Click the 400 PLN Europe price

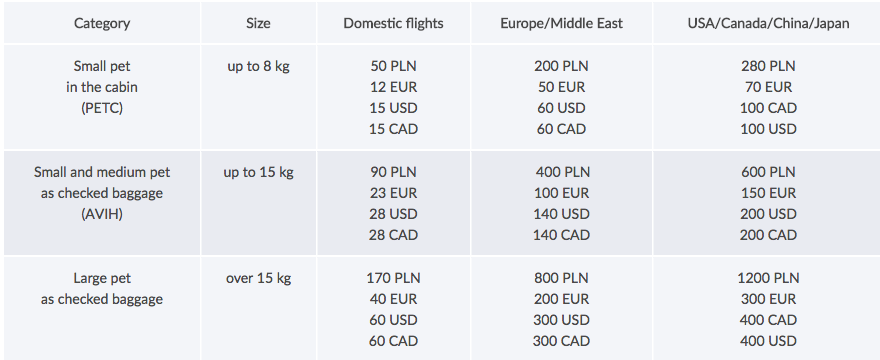tap(562, 172)
